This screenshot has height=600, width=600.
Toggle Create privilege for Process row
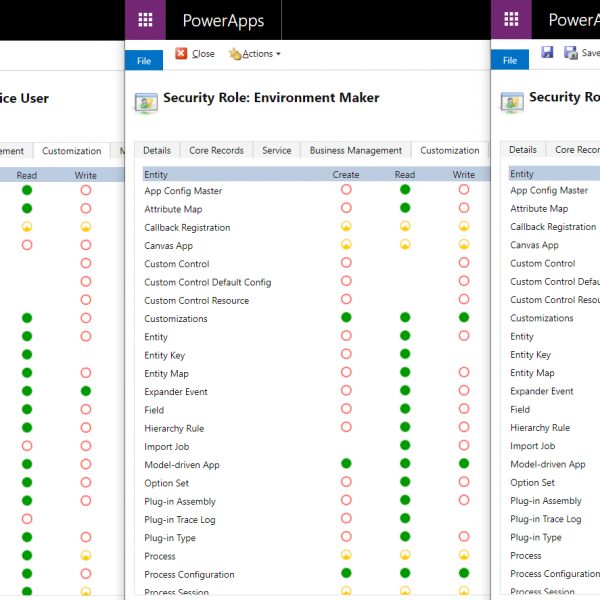click(346, 555)
